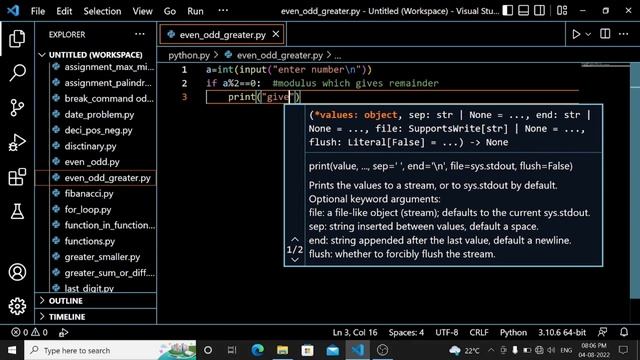Screen dimensions: 640x360
Task: Open the Run menu
Action: [x=195, y=11]
